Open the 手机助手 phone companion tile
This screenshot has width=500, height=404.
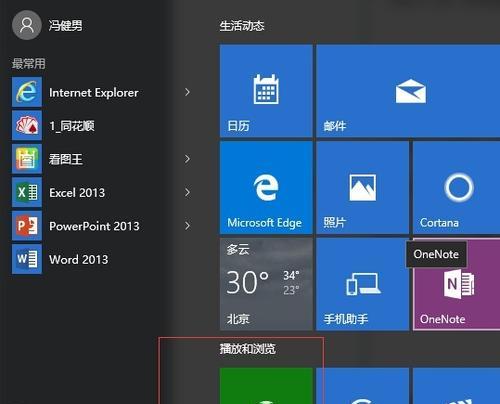tap(363, 284)
